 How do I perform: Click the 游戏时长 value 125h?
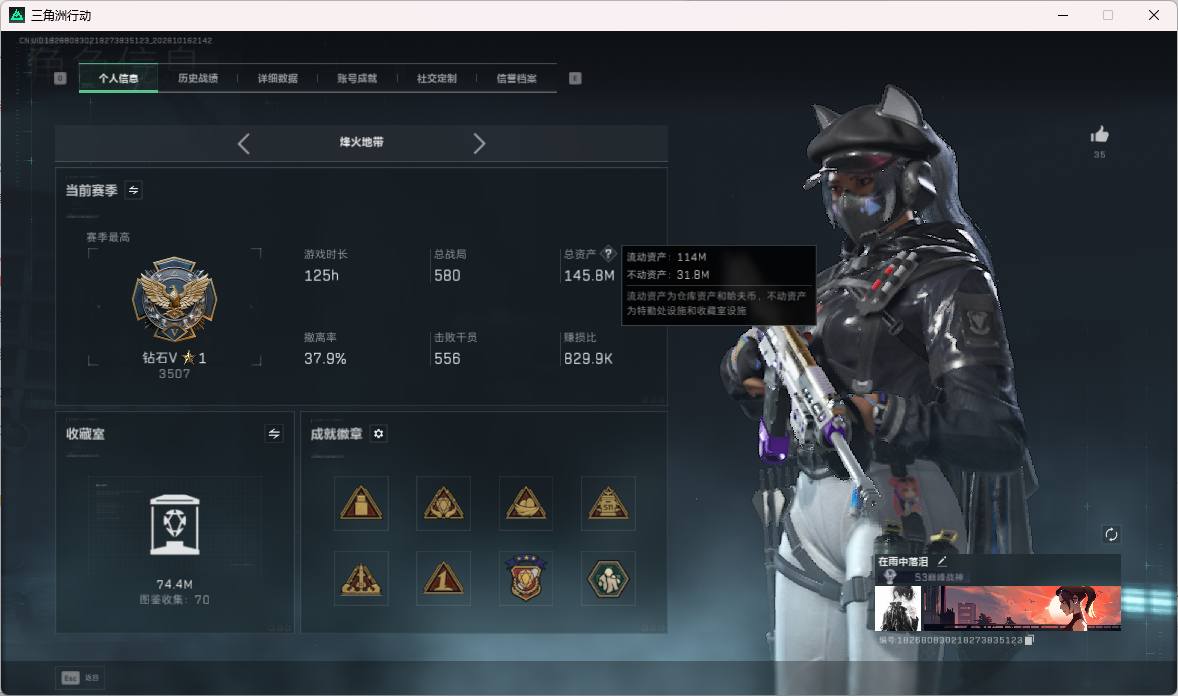[322, 276]
